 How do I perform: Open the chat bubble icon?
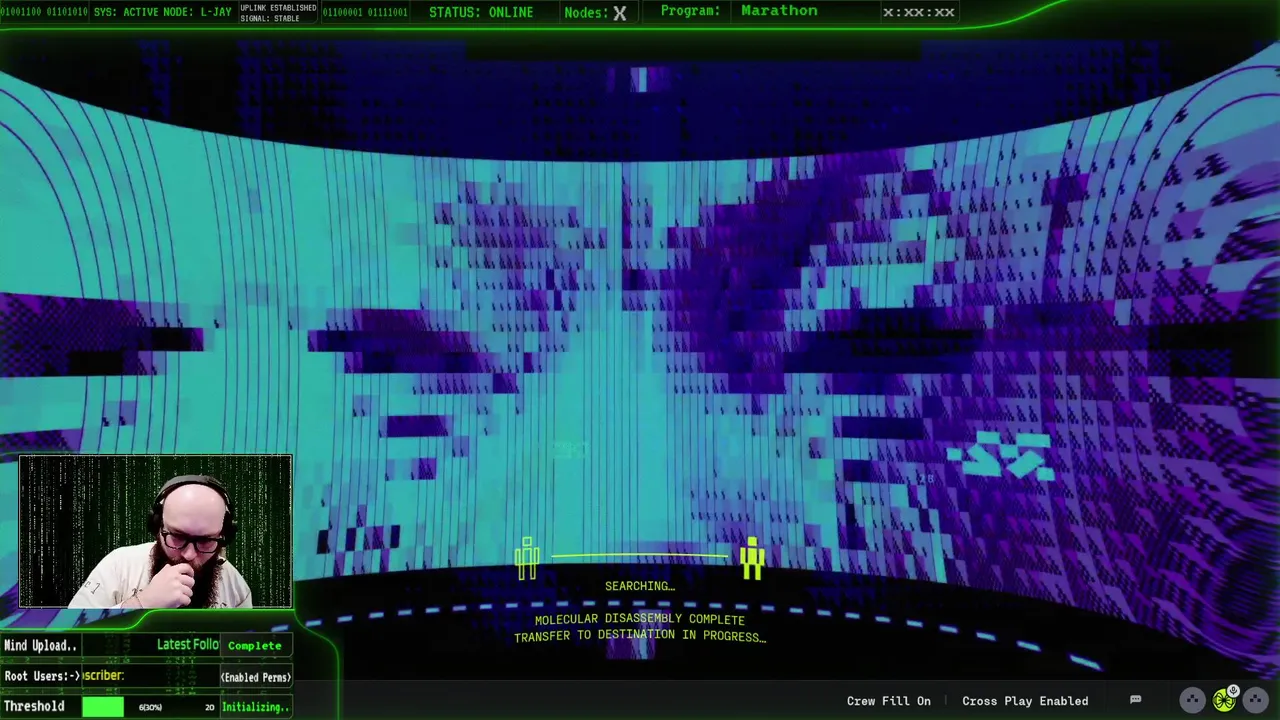coord(1135,700)
